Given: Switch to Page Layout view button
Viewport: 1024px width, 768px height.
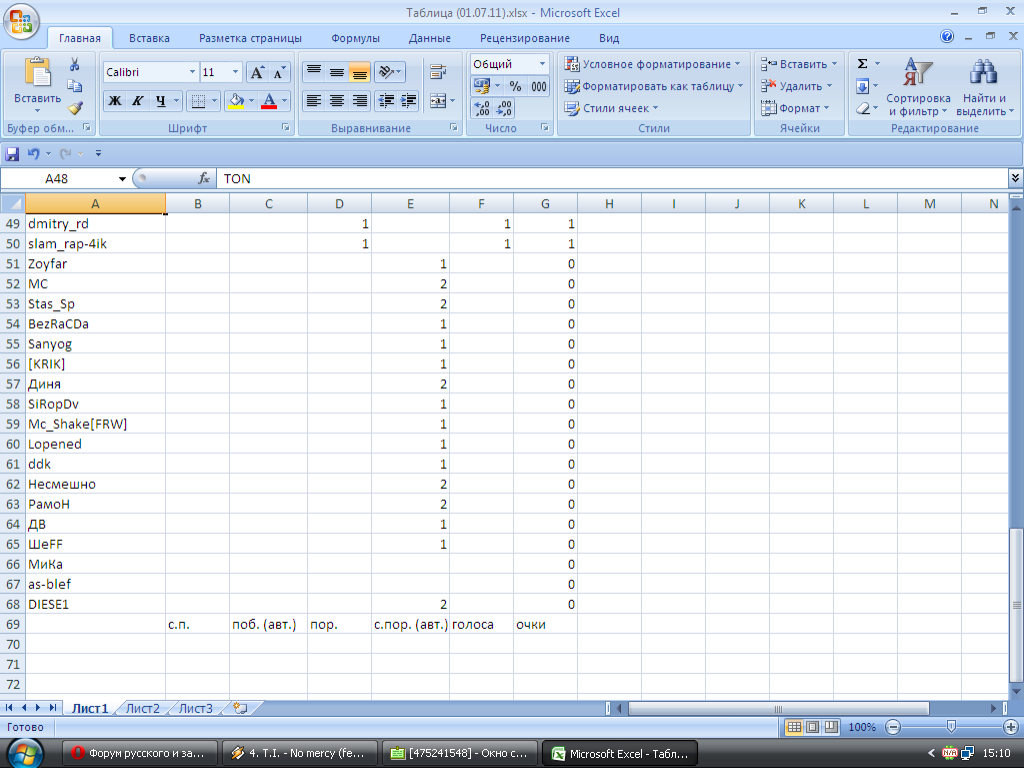Looking at the screenshot, I should (x=812, y=727).
